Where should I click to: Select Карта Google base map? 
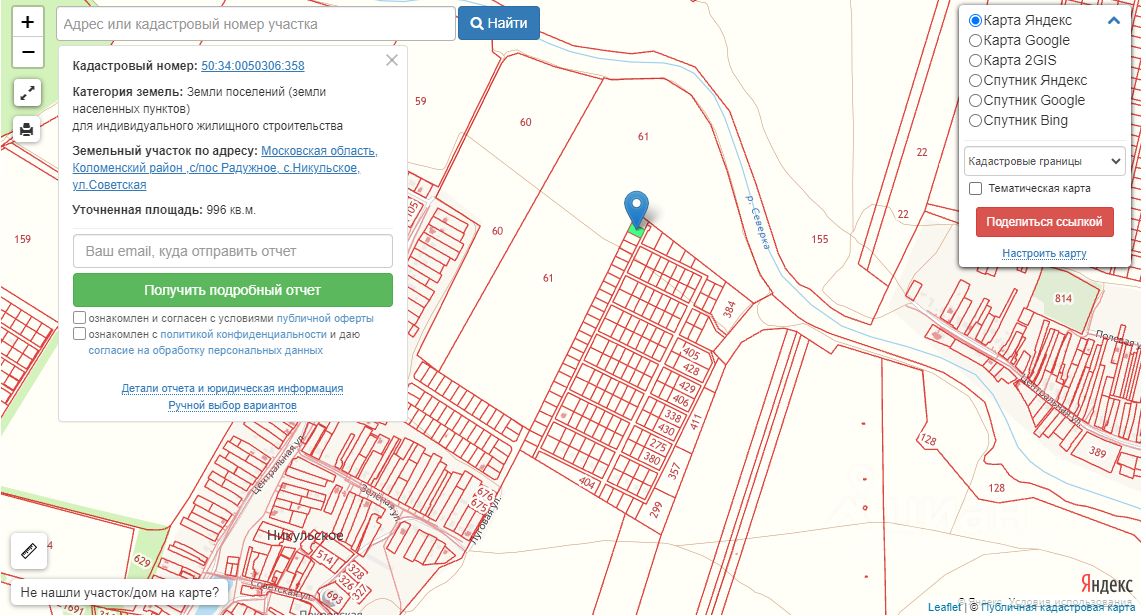975,41
